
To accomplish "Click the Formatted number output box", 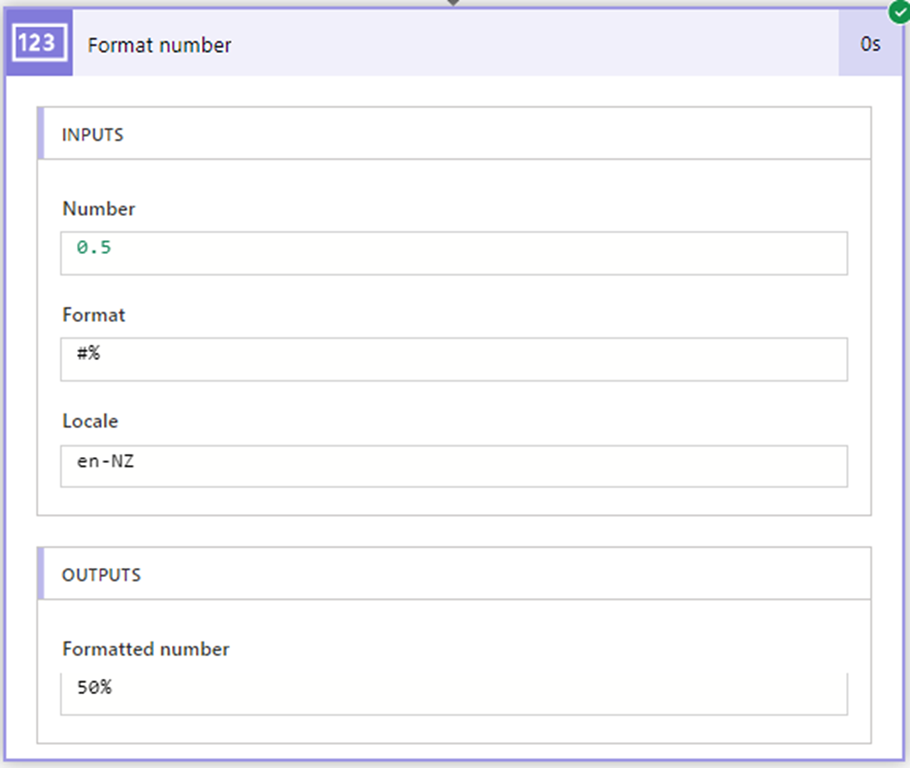I will coord(453,693).
